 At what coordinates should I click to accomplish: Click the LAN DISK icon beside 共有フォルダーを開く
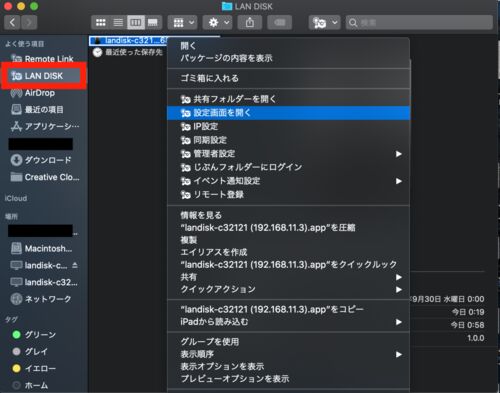186,99
